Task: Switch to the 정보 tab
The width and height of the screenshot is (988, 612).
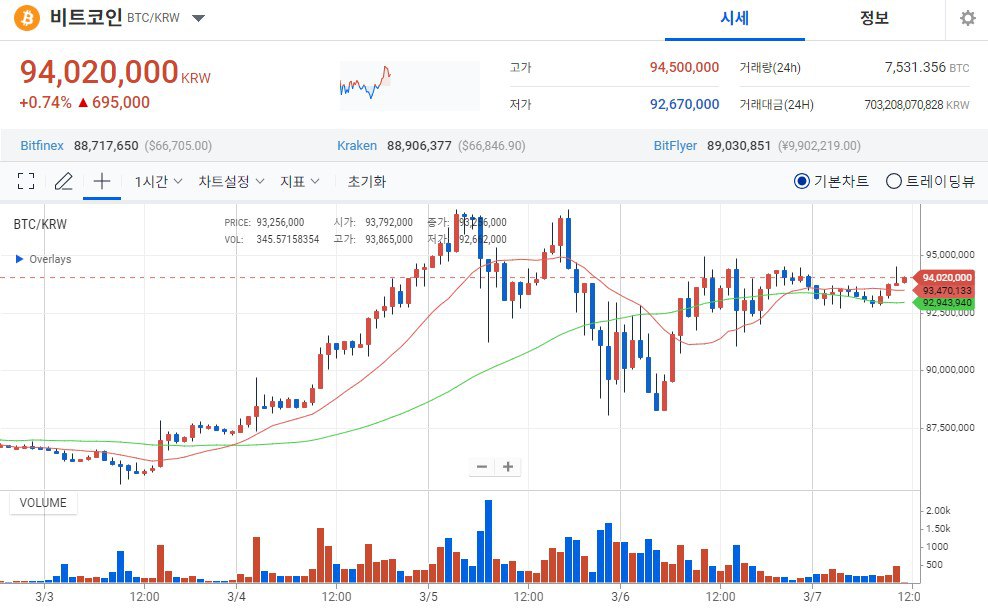Action: click(875, 18)
